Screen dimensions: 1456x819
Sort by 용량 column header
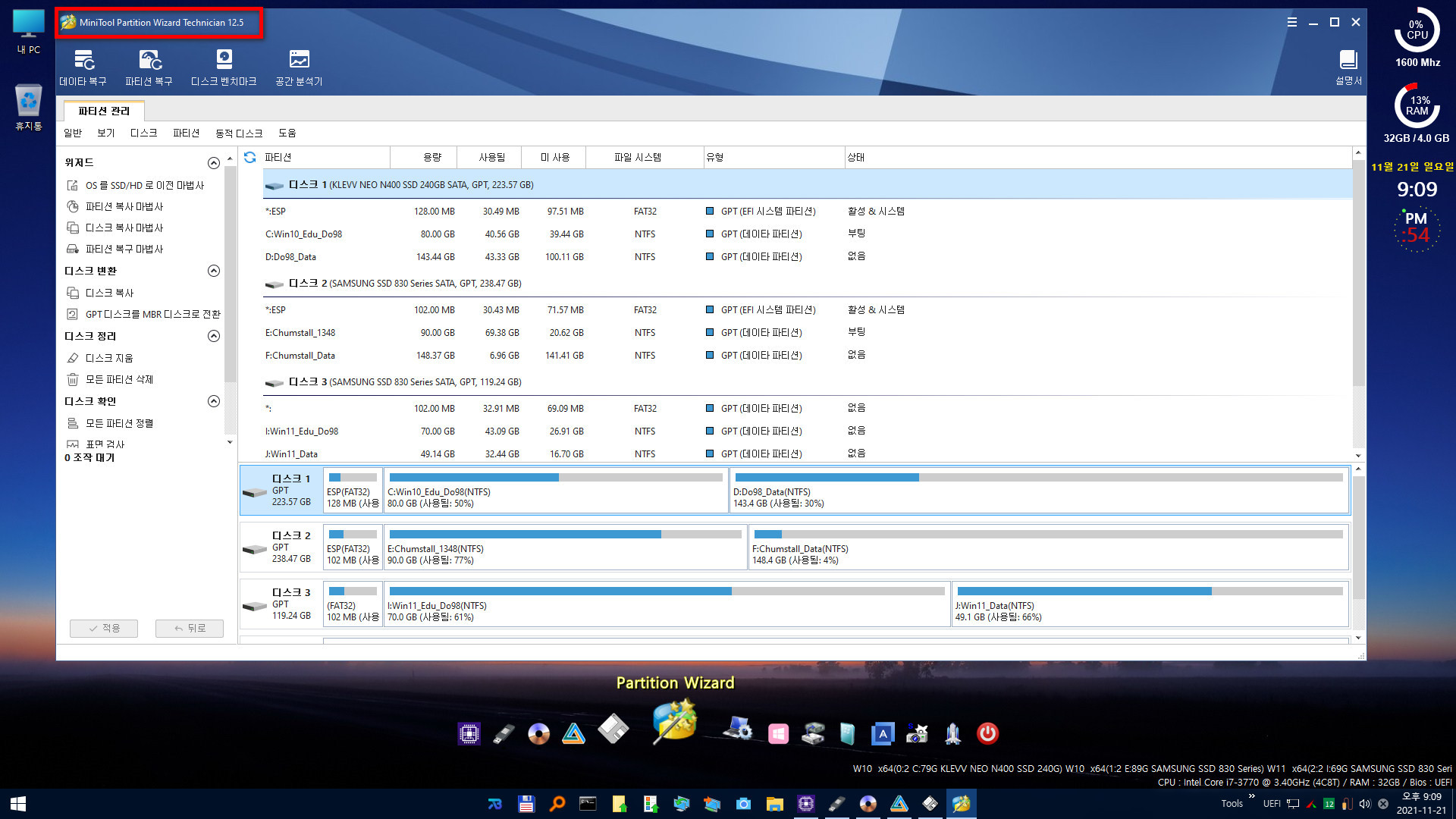424,157
